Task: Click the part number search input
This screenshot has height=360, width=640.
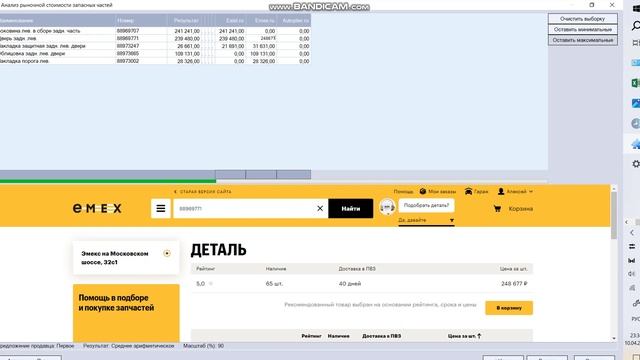Action: (245, 209)
